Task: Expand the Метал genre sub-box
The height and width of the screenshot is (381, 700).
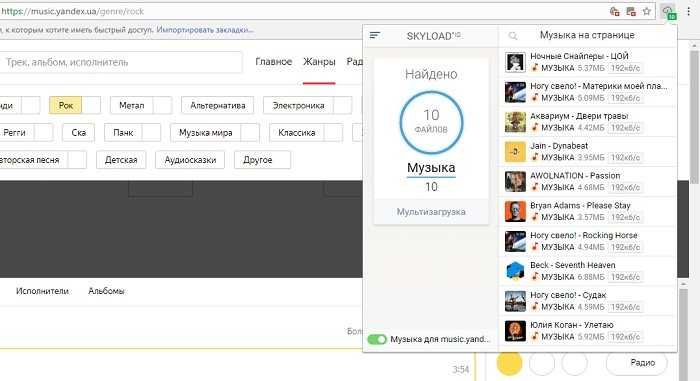Action: [x=162, y=105]
